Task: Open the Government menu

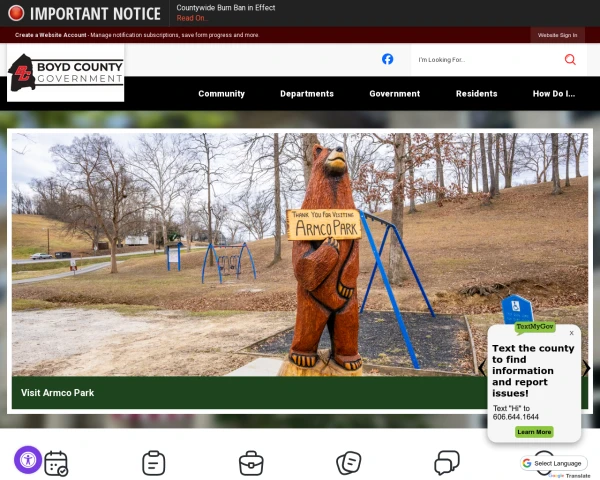Action: [395, 94]
